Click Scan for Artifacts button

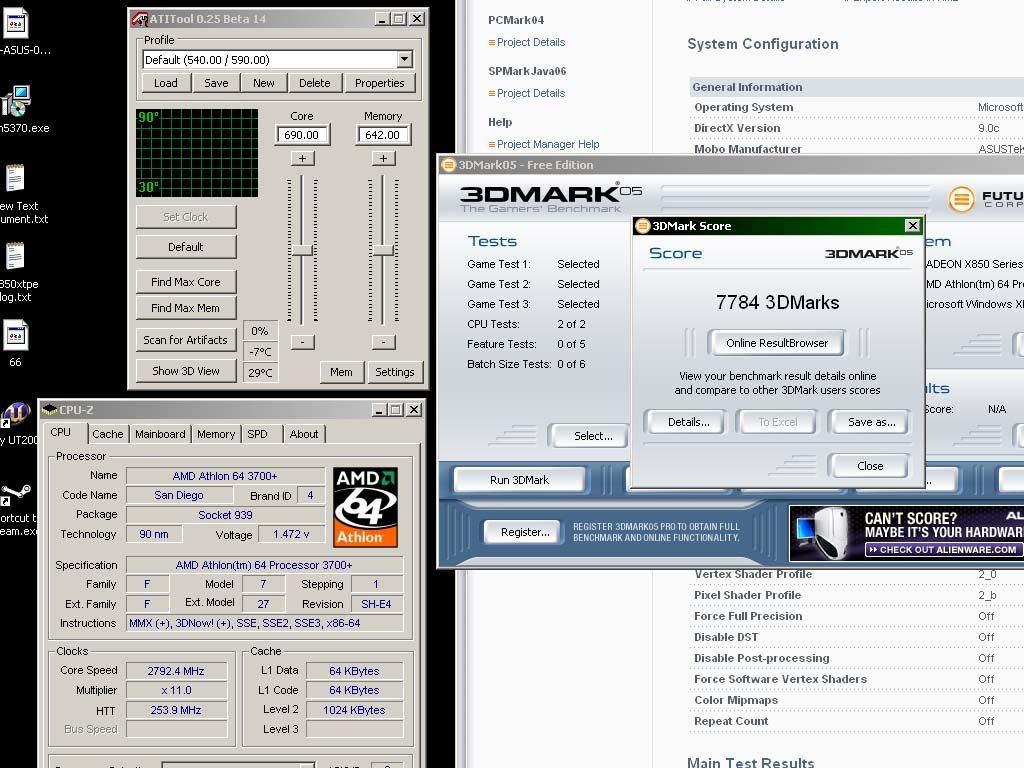point(186,340)
